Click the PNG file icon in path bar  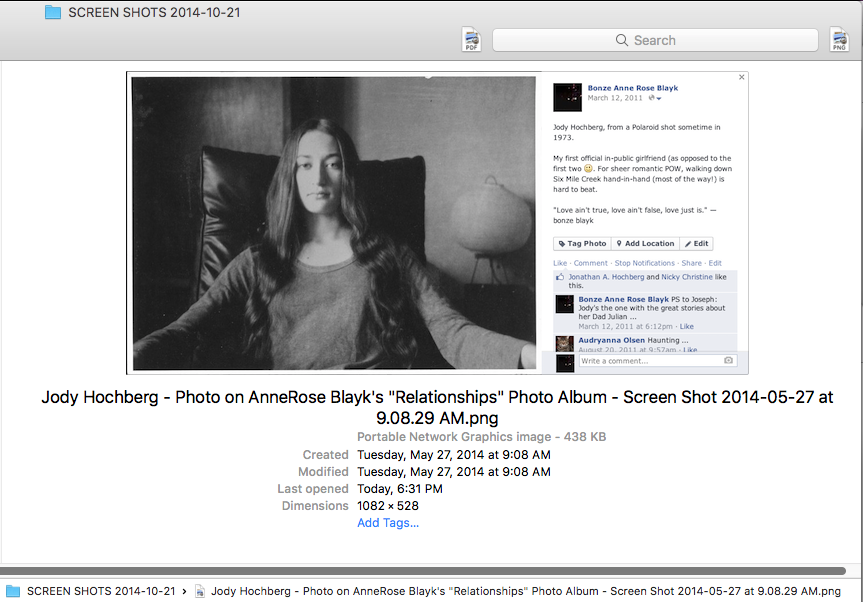click(x=200, y=592)
